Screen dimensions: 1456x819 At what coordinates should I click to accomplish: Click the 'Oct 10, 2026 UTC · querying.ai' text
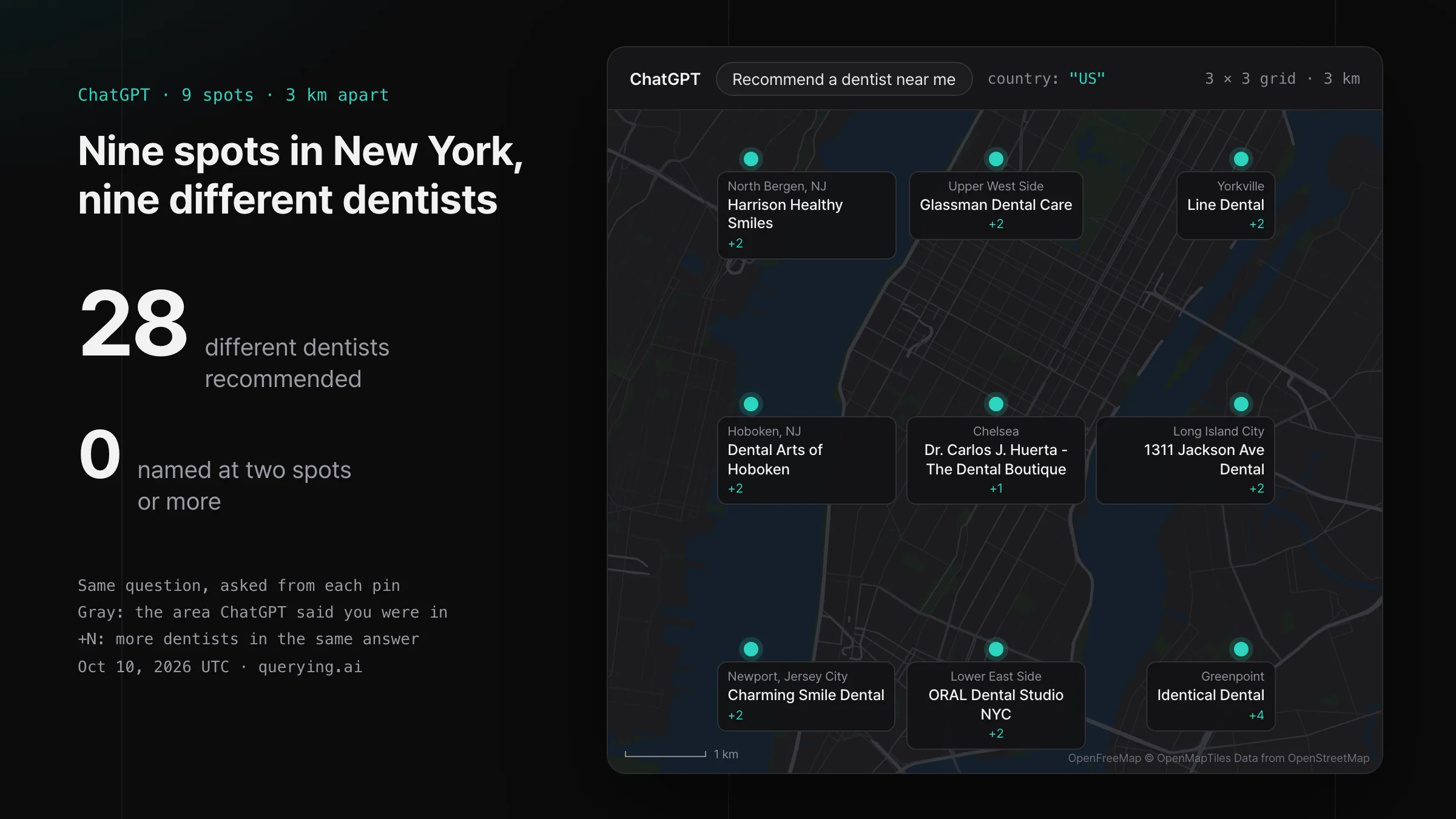point(220,667)
